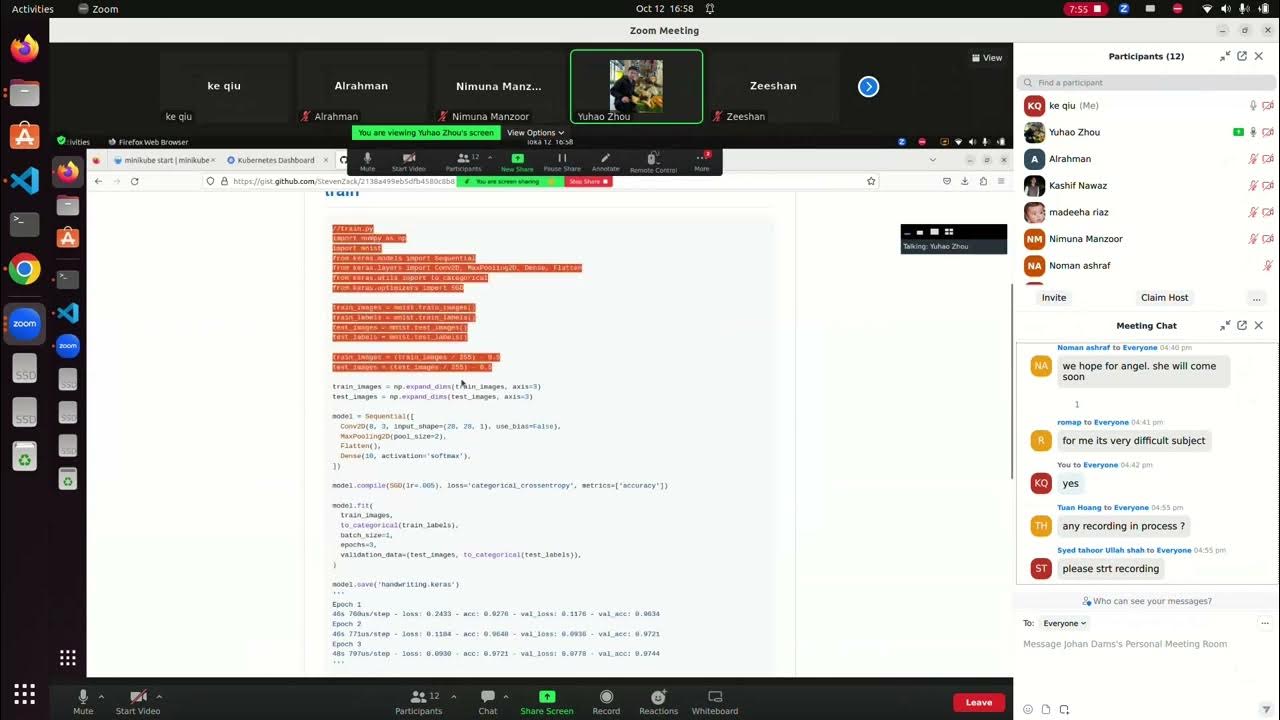Screen dimensions: 1280x720
Task: Open the View layout menu
Action: coord(987,58)
